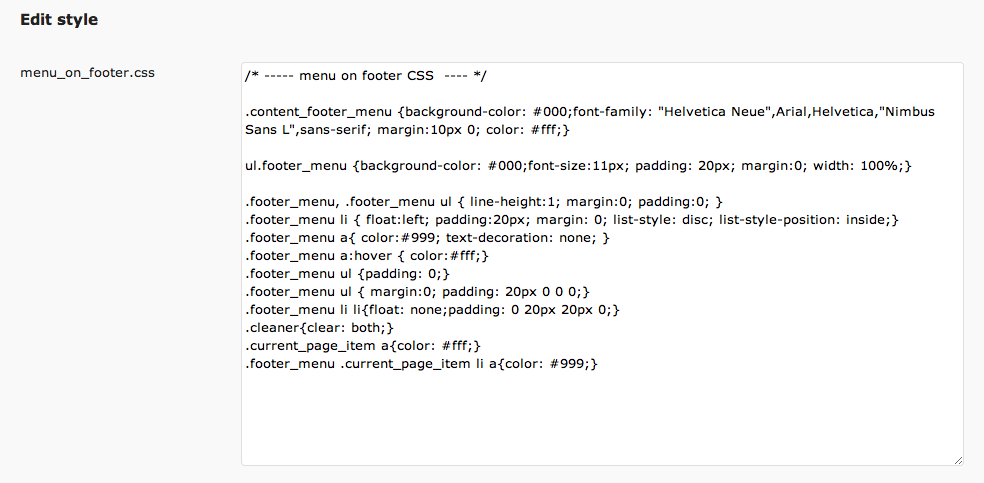Click the "Helvetica Neue" font name text

713,112
